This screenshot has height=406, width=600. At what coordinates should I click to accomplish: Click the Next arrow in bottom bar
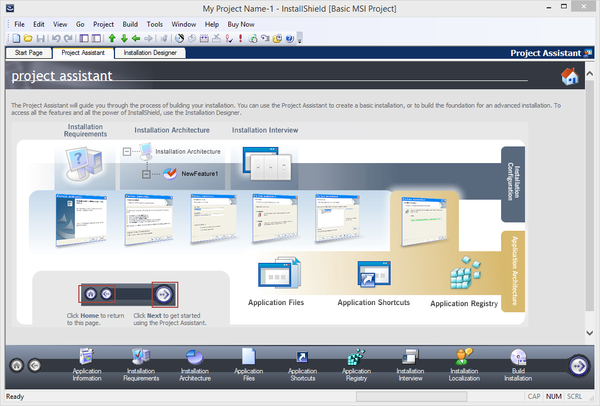click(579, 366)
